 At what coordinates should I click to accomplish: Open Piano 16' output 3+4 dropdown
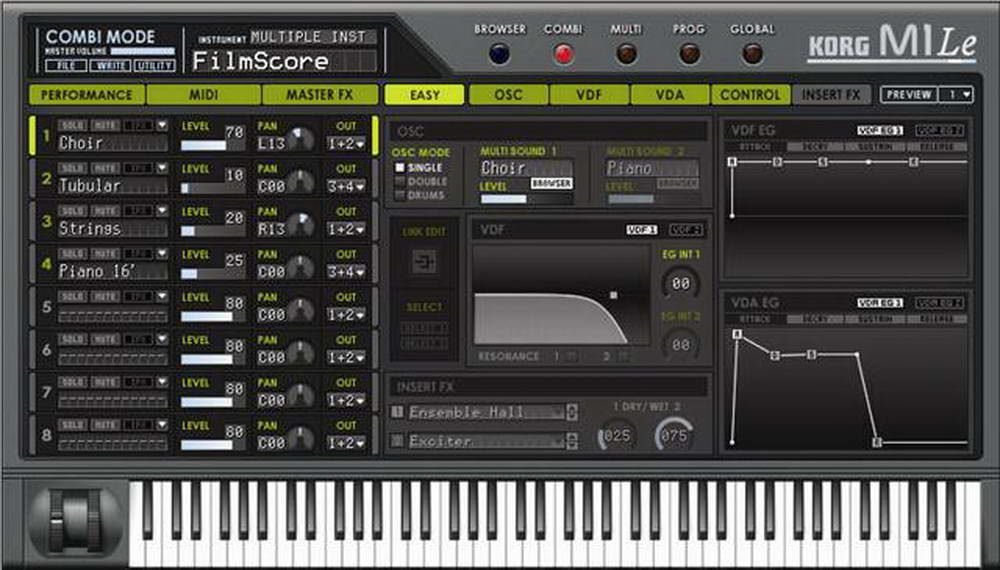(346, 272)
